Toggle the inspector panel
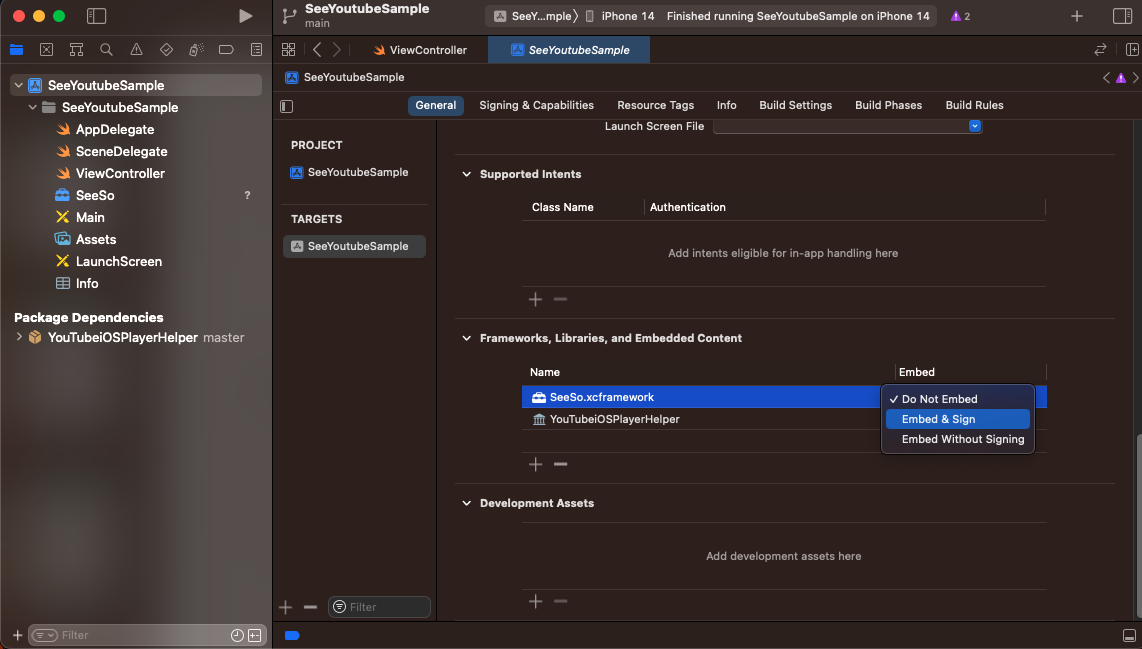Viewport: 1142px width, 649px height. tap(1122, 16)
